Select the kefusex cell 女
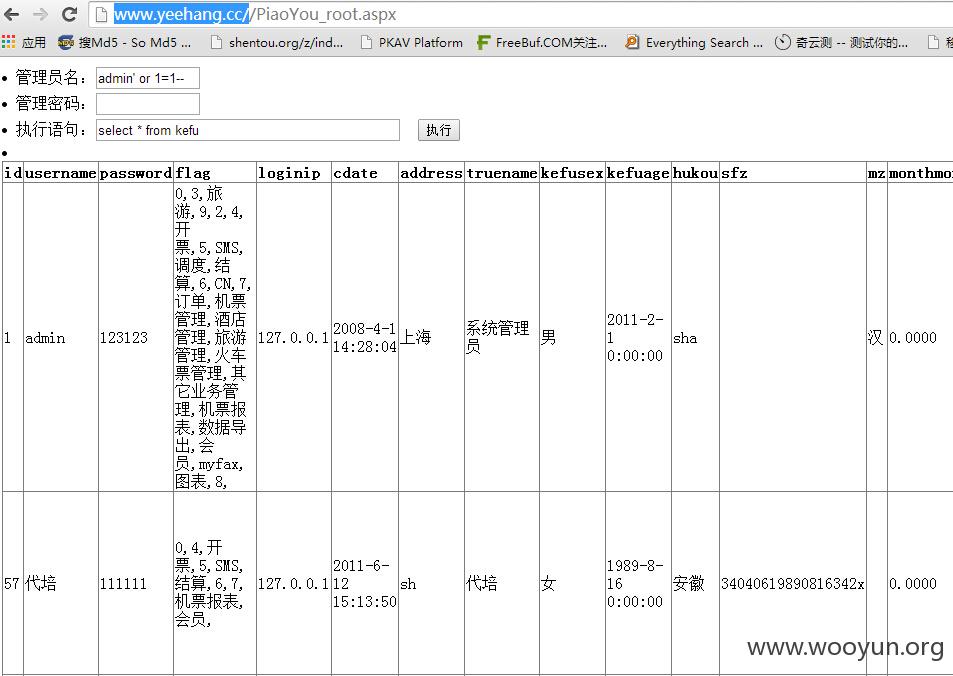 pyautogui.click(x=573, y=584)
